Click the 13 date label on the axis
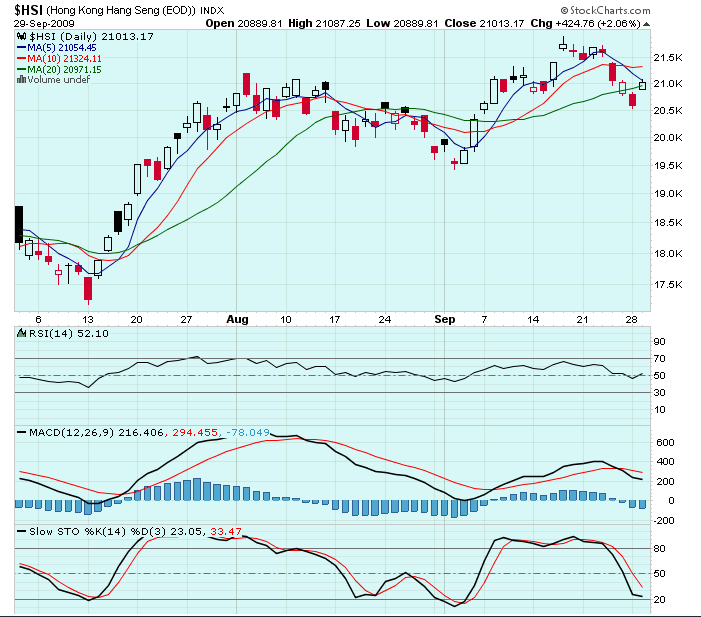 coord(88,320)
